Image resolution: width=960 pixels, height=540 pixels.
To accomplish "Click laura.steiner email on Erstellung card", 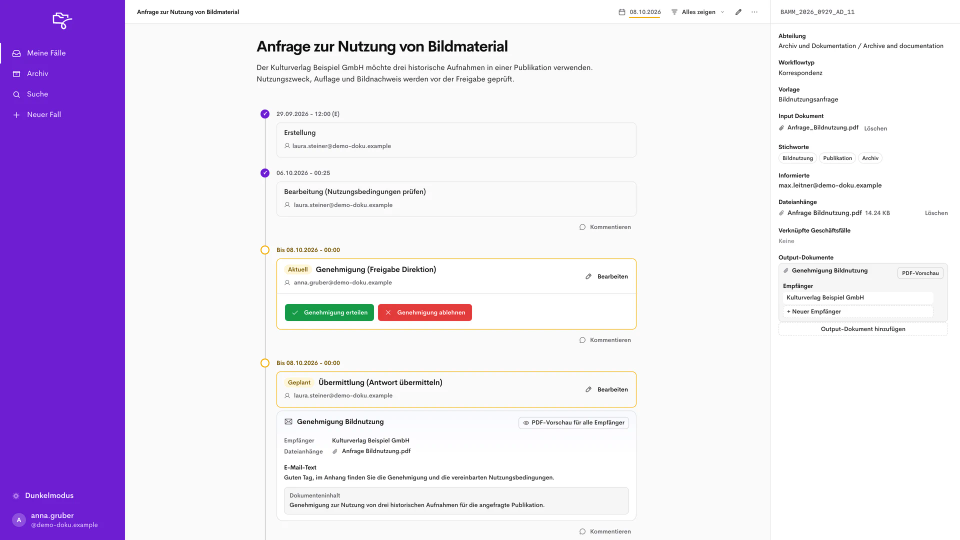I will pos(342,146).
